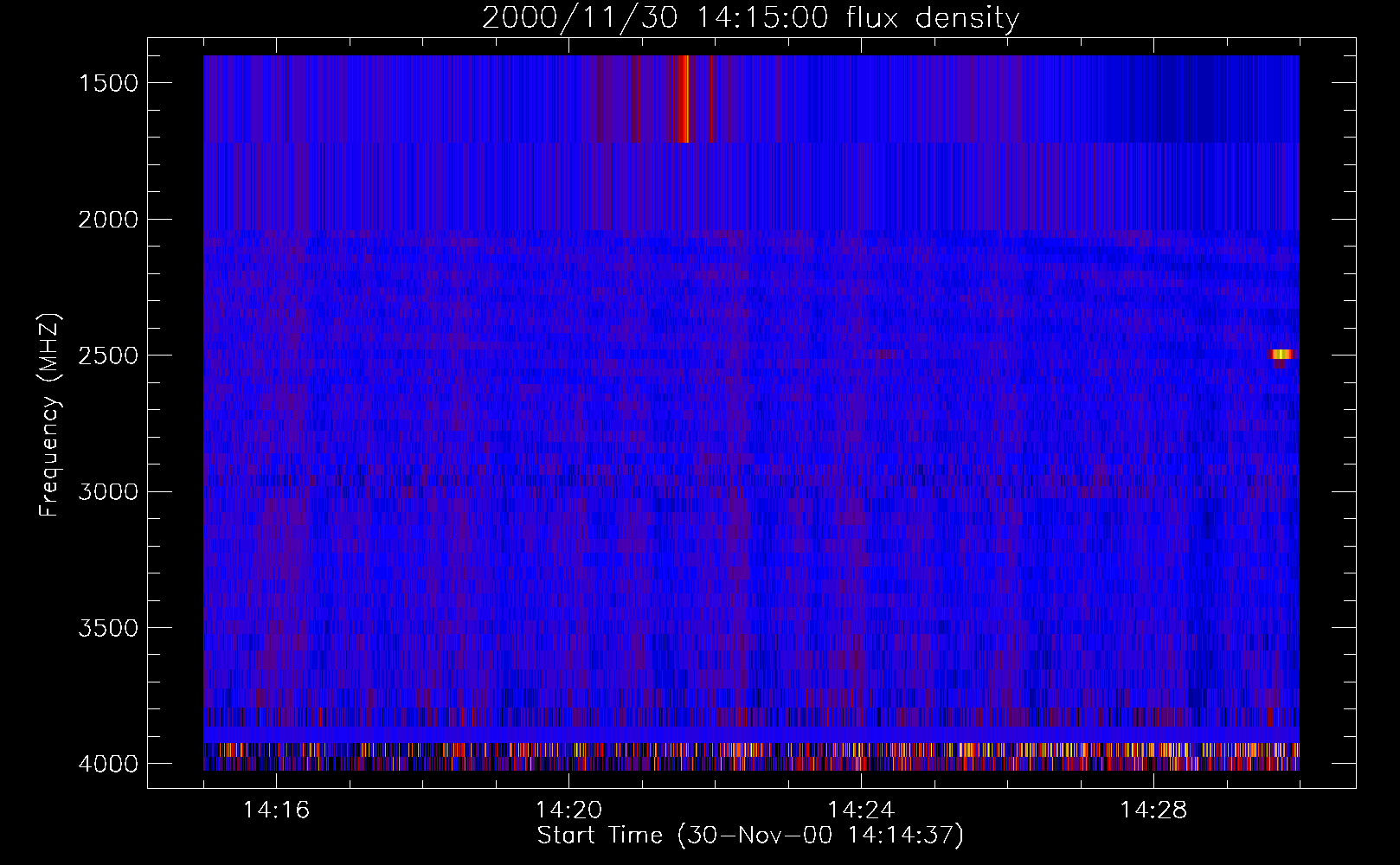Click the plot title '2000/11/30 14:15:00 flux density'
The image size is (1400, 865).
(x=750, y=17)
